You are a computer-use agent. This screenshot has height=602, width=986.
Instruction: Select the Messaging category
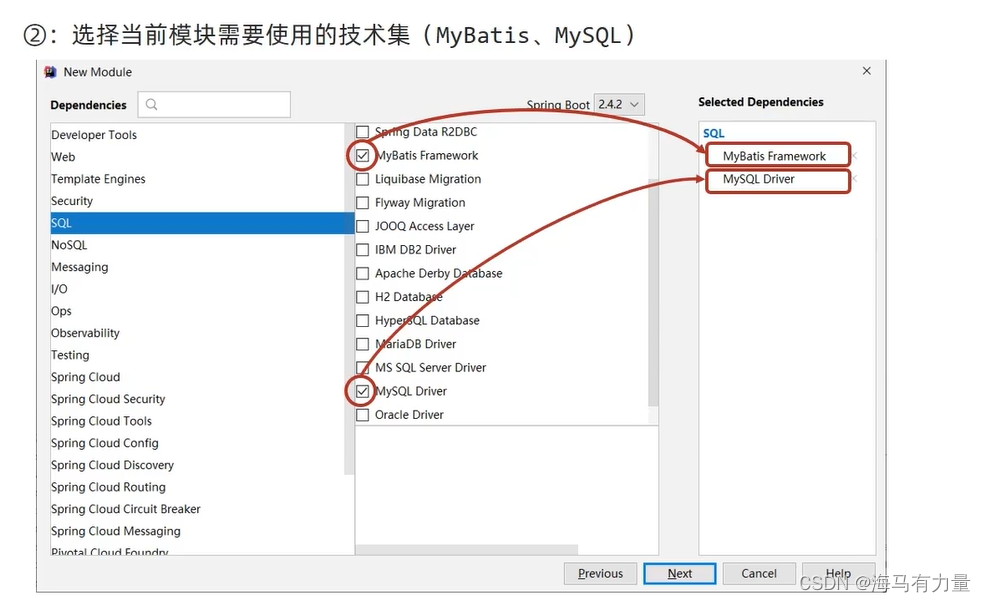pos(197,267)
